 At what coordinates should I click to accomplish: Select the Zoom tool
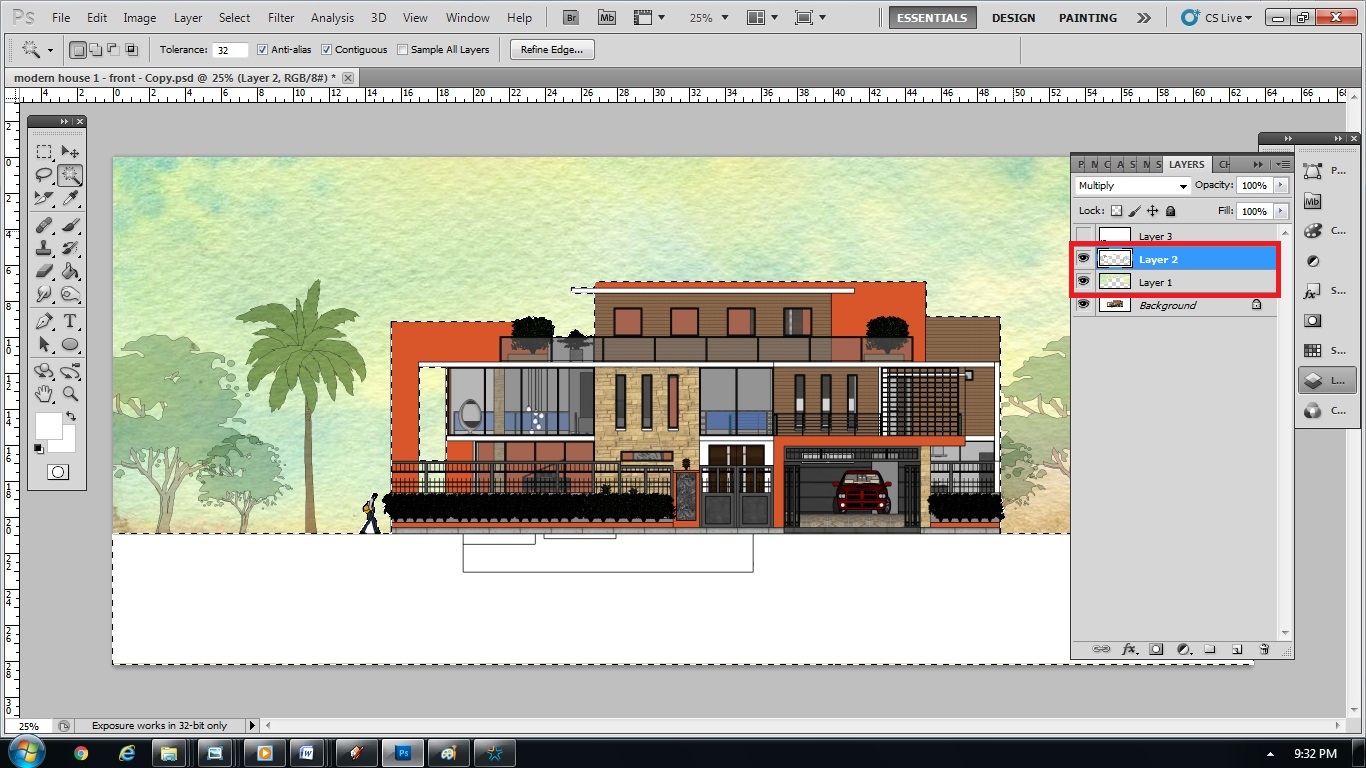pos(68,394)
